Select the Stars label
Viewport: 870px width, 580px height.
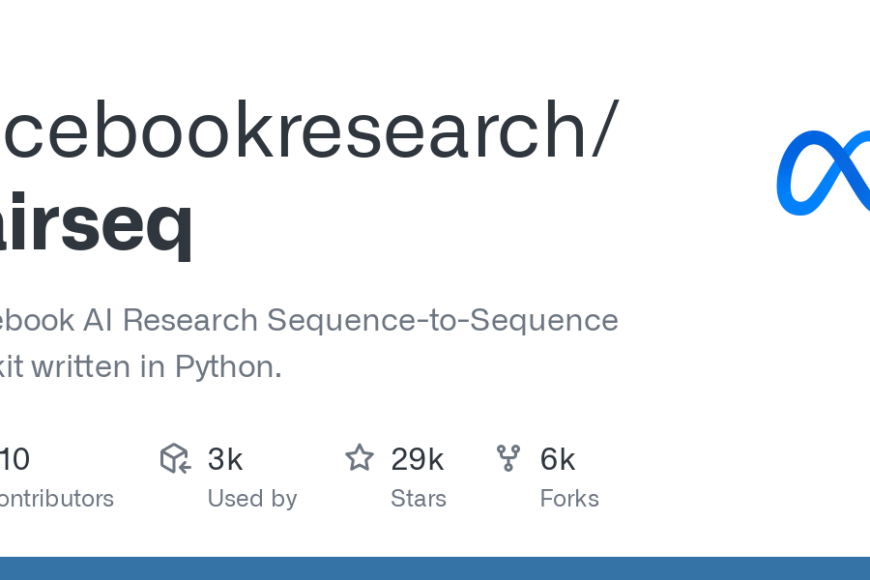[418, 498]
